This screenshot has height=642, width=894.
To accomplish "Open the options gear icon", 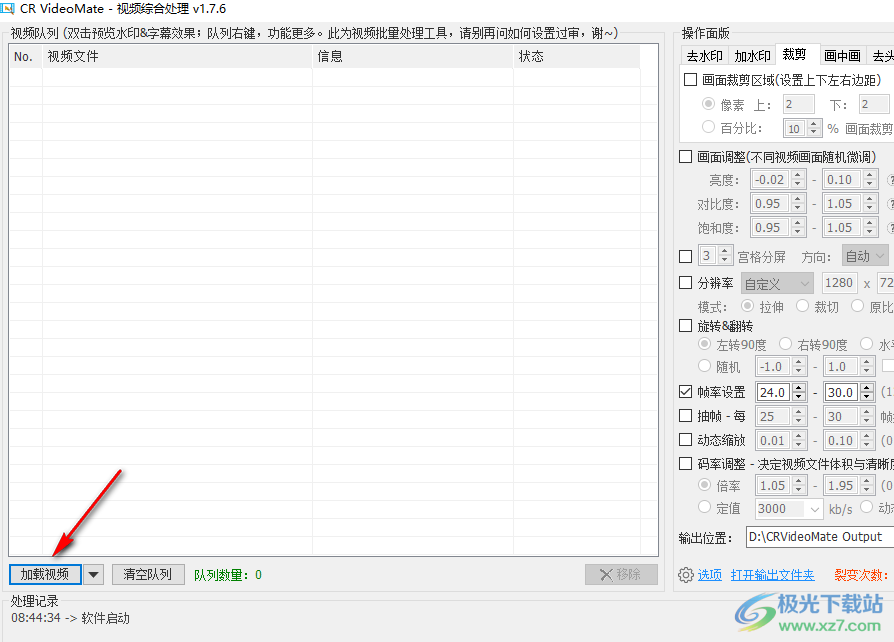I will pyautogui.click(x=686, y=575).
